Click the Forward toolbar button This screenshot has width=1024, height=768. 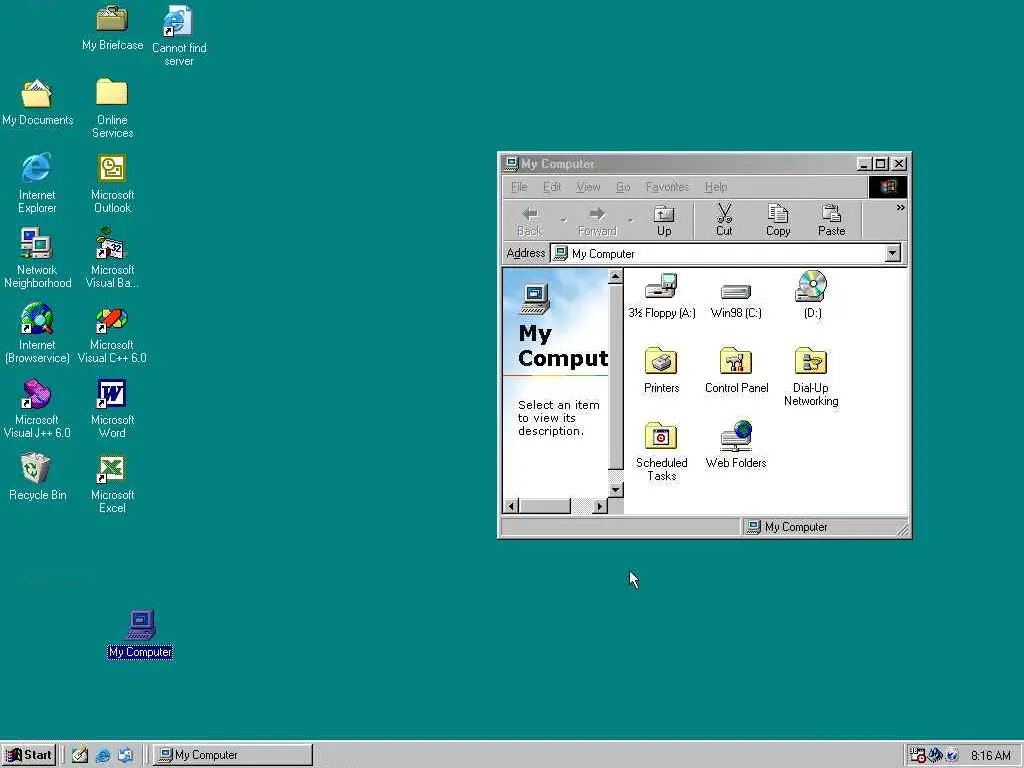click(x=597, y=220)
